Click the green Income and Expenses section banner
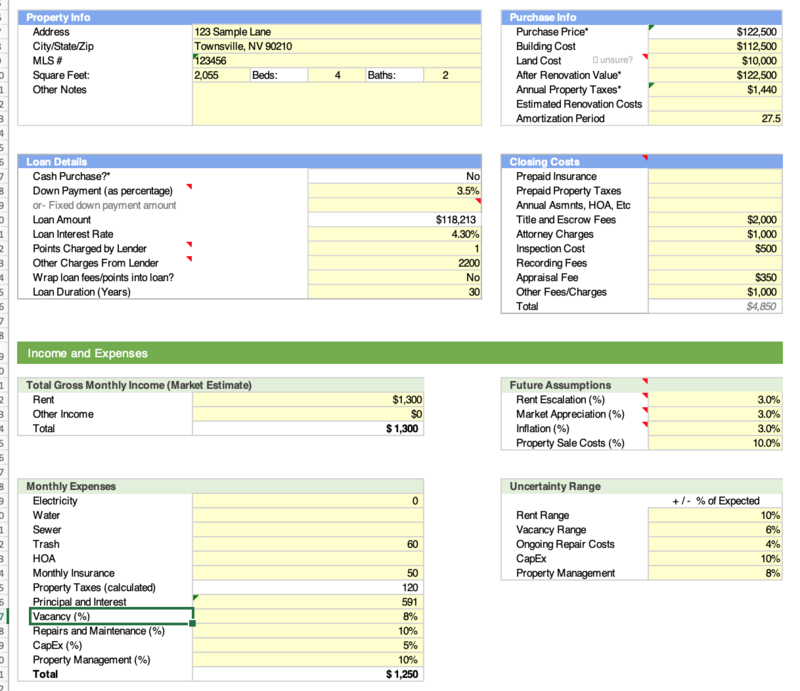This screenshot has height=691, width=800. click(x=400, y=353)
